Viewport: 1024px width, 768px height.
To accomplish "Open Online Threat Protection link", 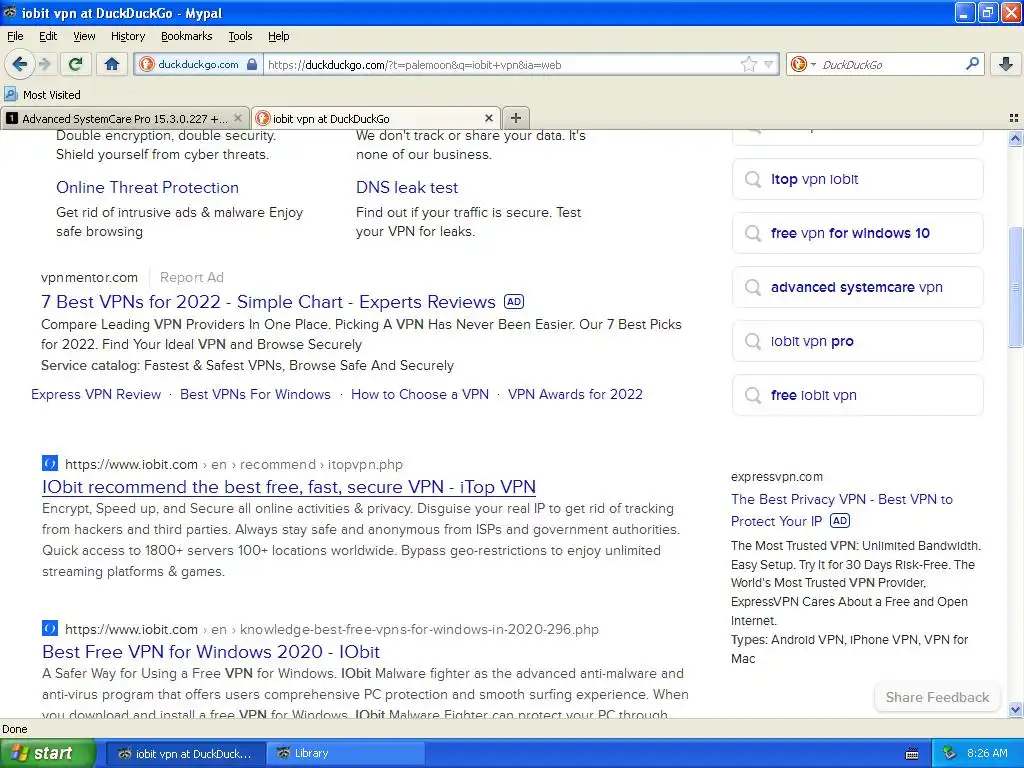I will [x=148, y=187].
